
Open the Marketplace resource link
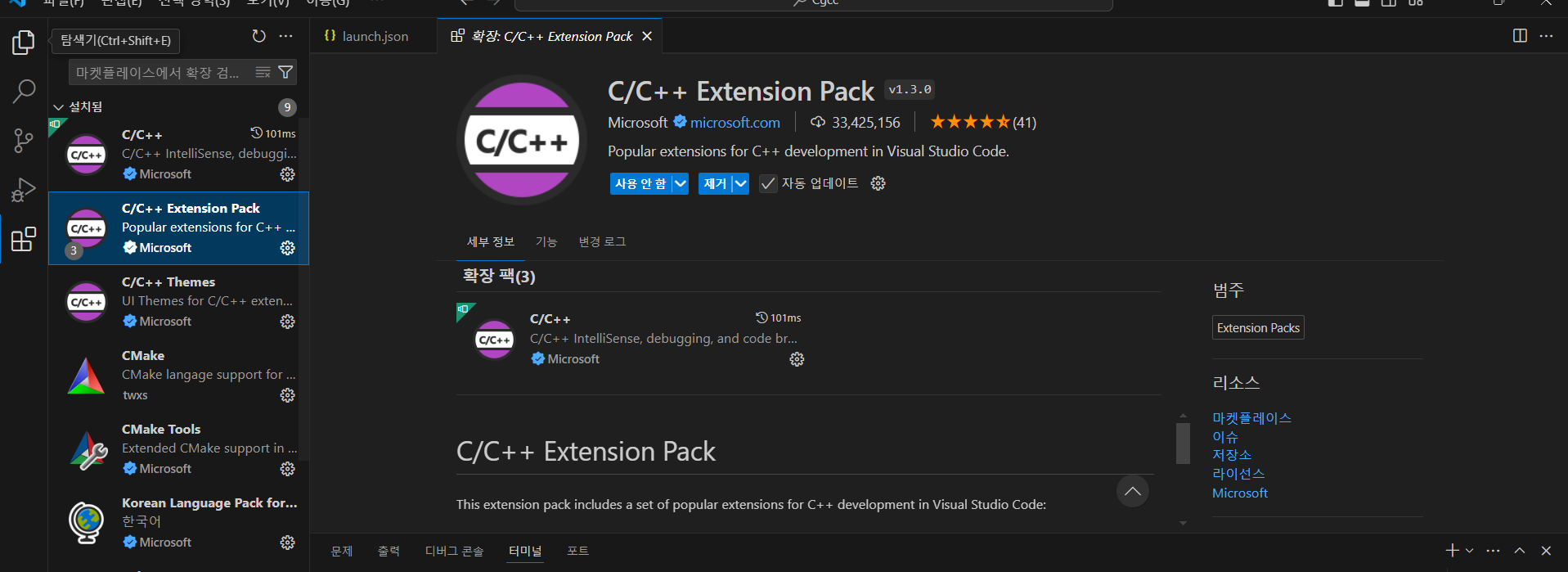pos(1251,417)
